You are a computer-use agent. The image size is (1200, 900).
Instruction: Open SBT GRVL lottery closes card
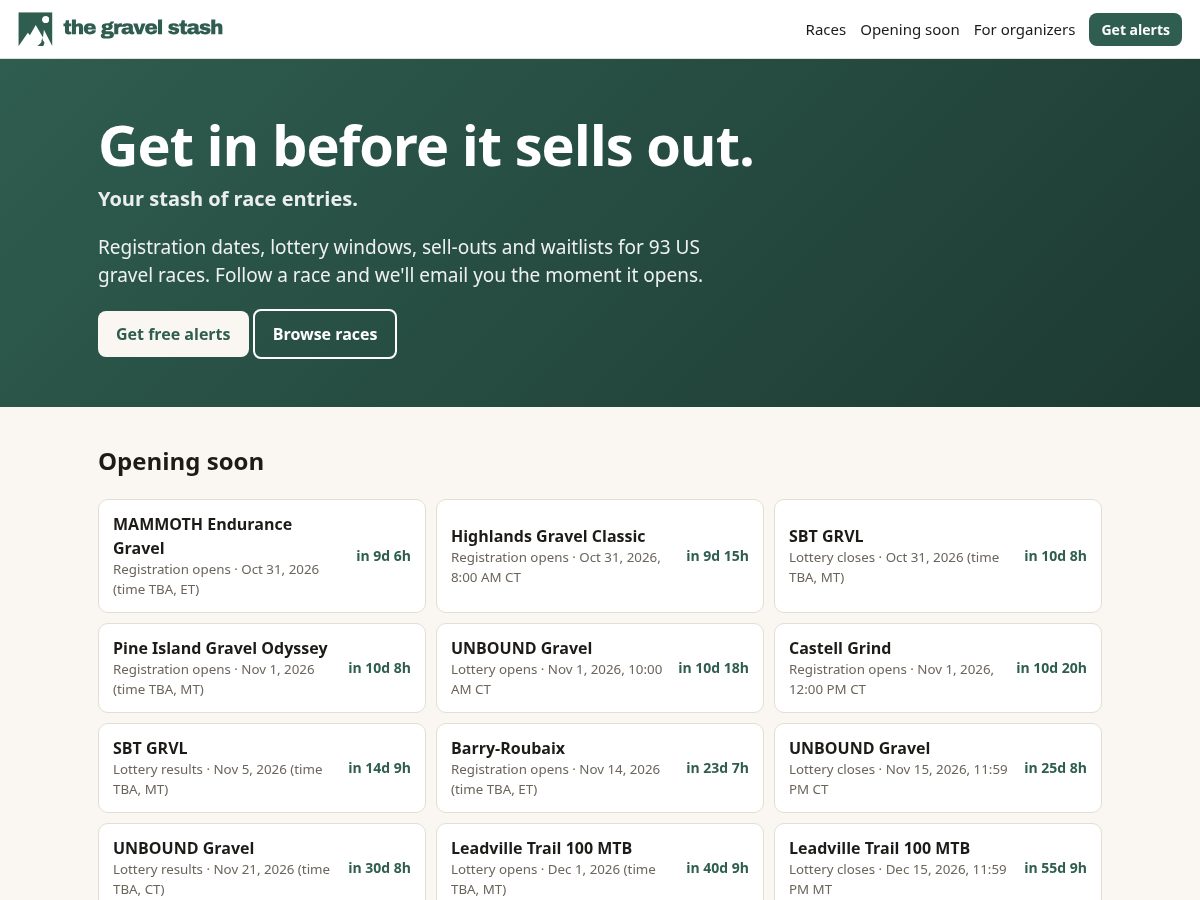click(938, 556)
